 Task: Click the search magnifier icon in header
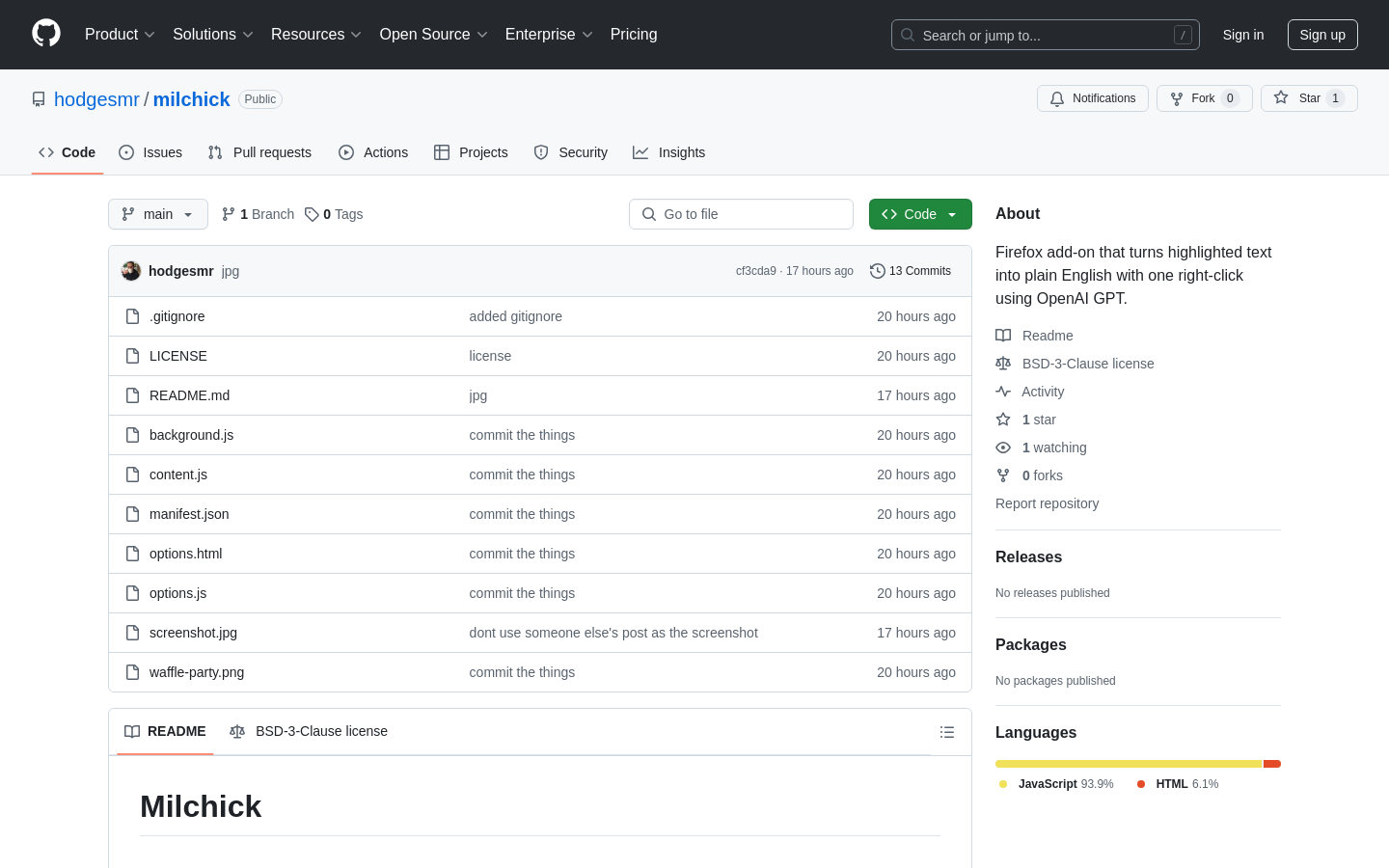(908, 35)
